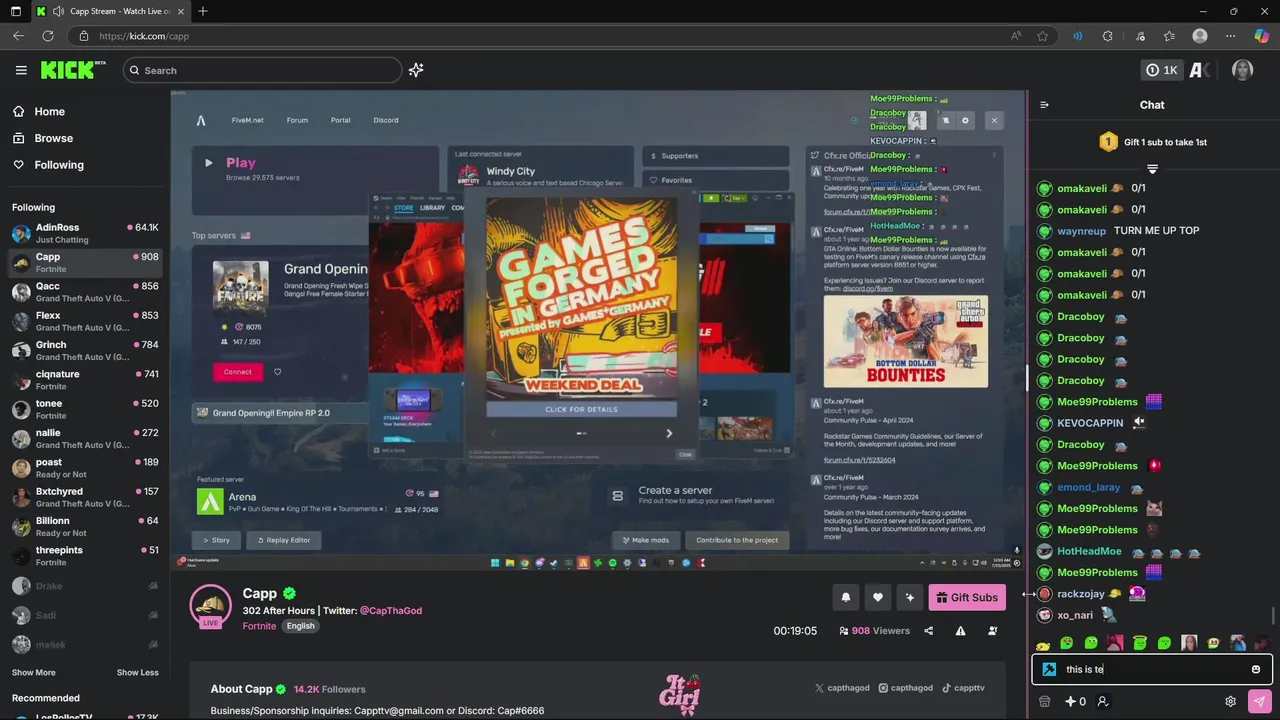Click the user icon beside report

tap(992, 631)
